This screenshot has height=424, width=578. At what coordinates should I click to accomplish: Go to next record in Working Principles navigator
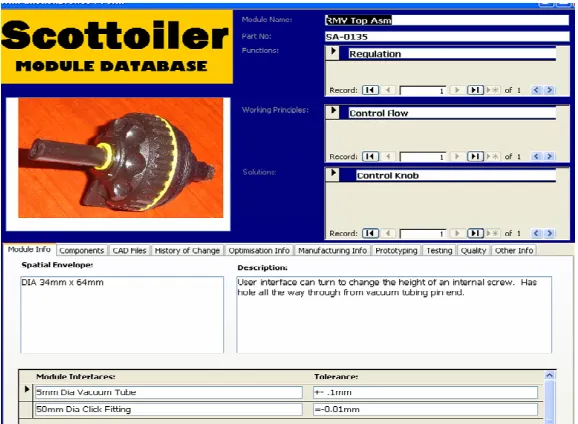pyautogui.click(x=456, y=157)
